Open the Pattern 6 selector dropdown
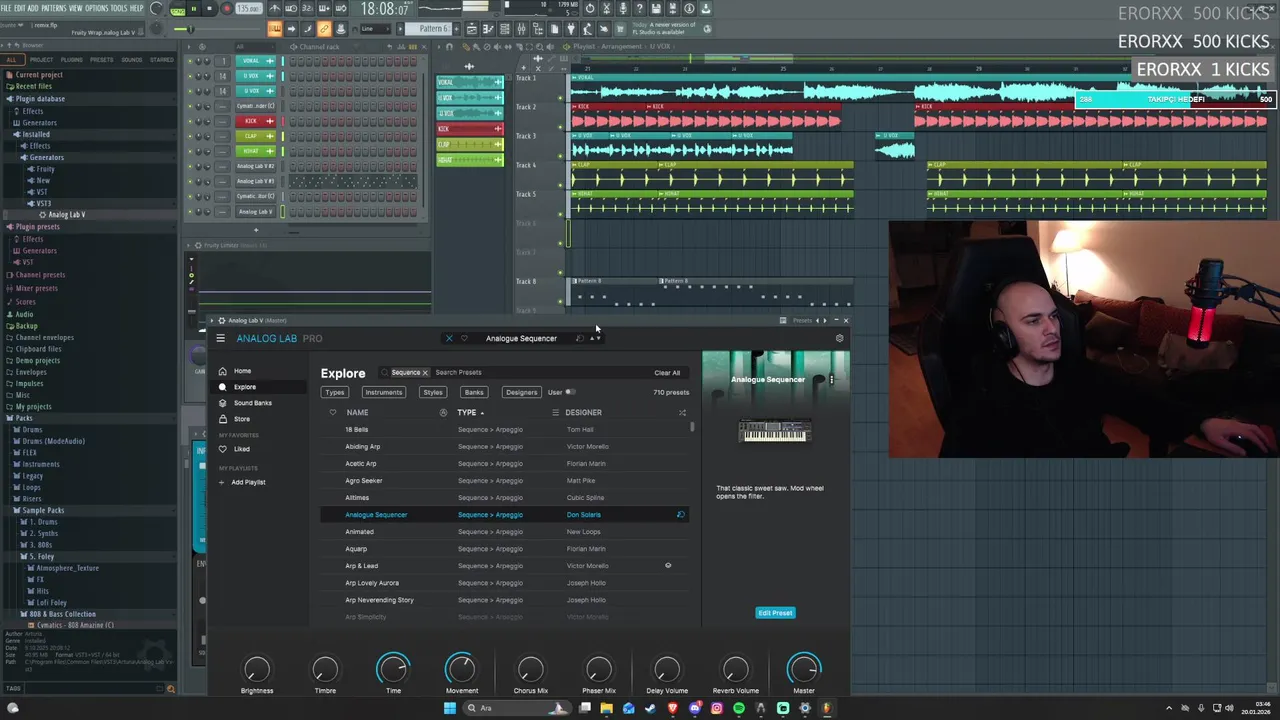 [x=428, y=28]
